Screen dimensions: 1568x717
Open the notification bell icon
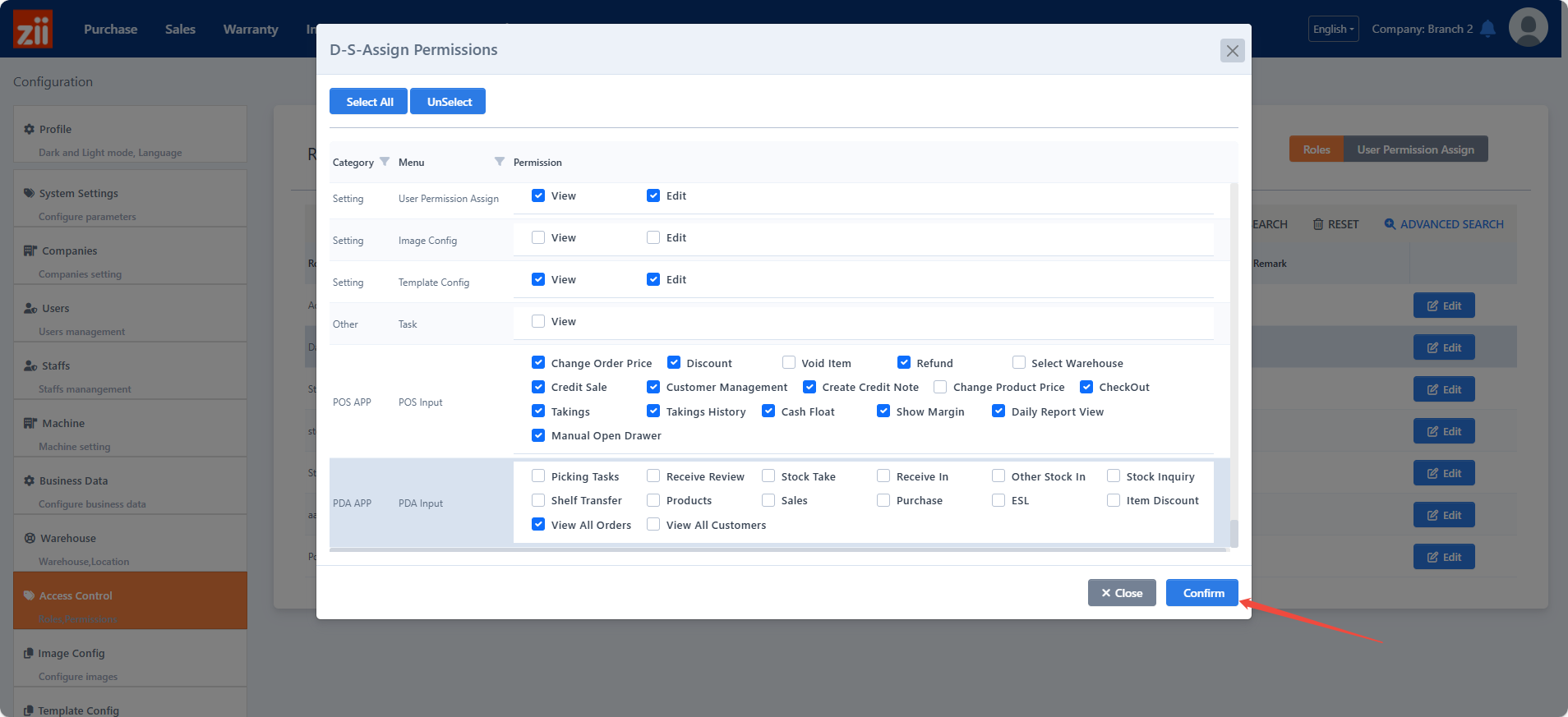pos(1487,29)
